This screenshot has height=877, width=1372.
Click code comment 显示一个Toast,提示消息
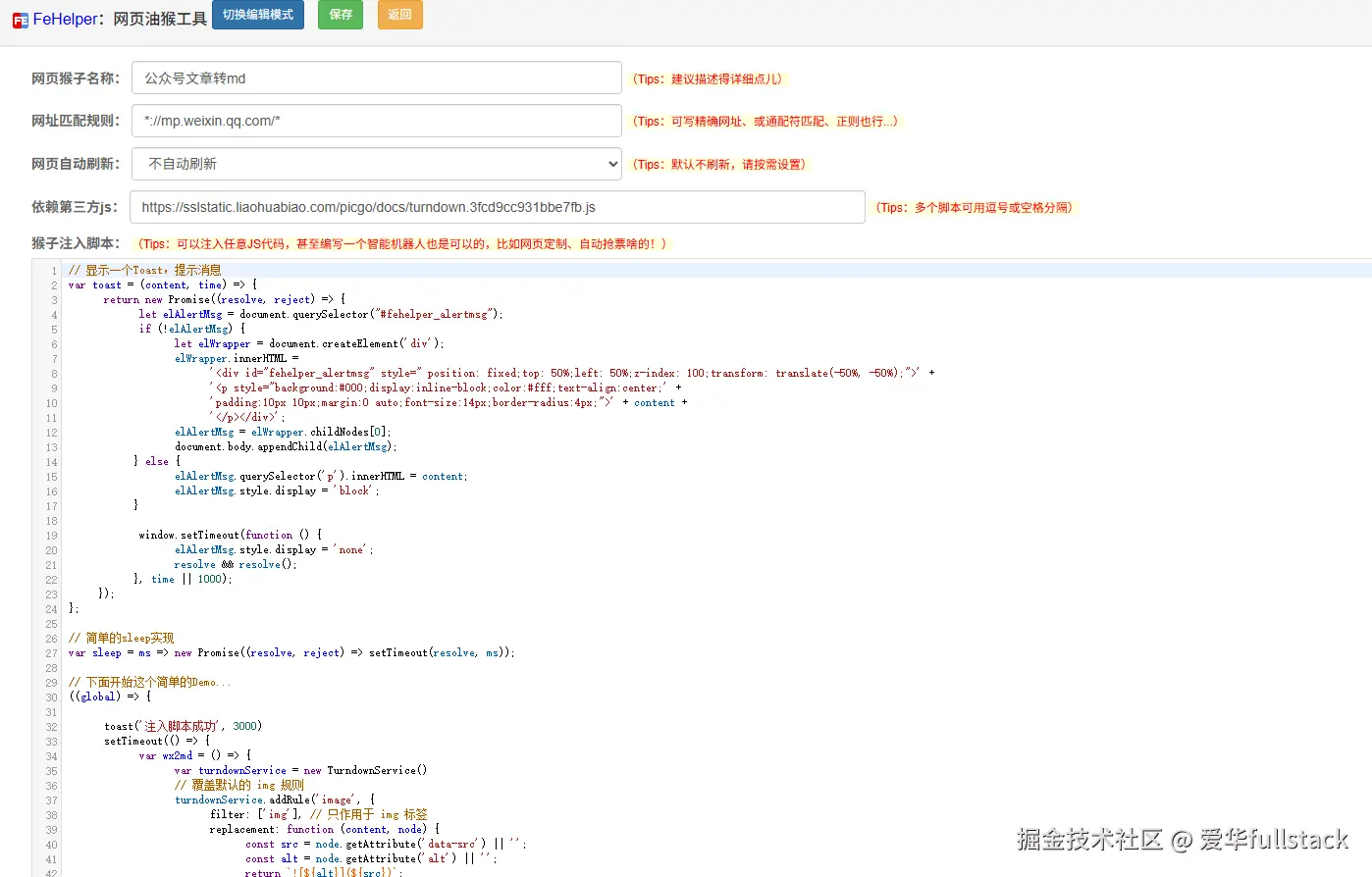[145, 270]
